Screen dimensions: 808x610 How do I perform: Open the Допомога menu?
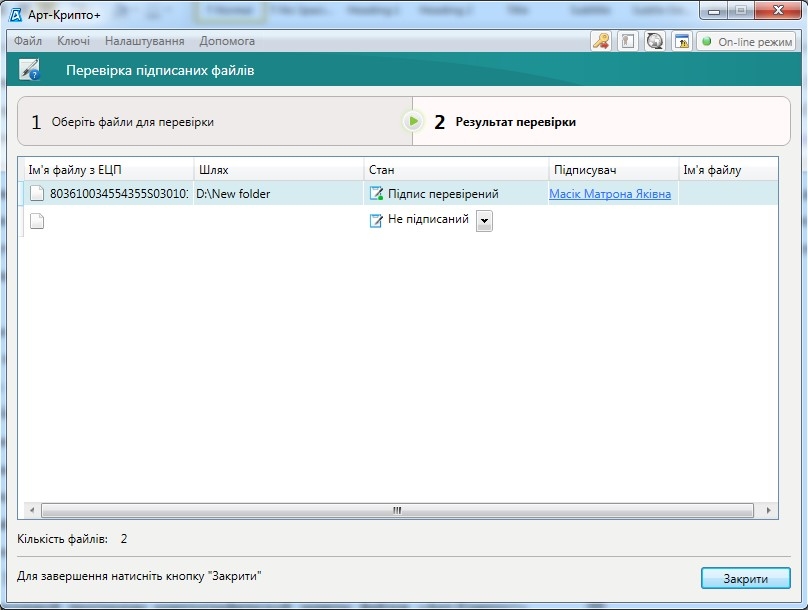[x=227, y=41]
